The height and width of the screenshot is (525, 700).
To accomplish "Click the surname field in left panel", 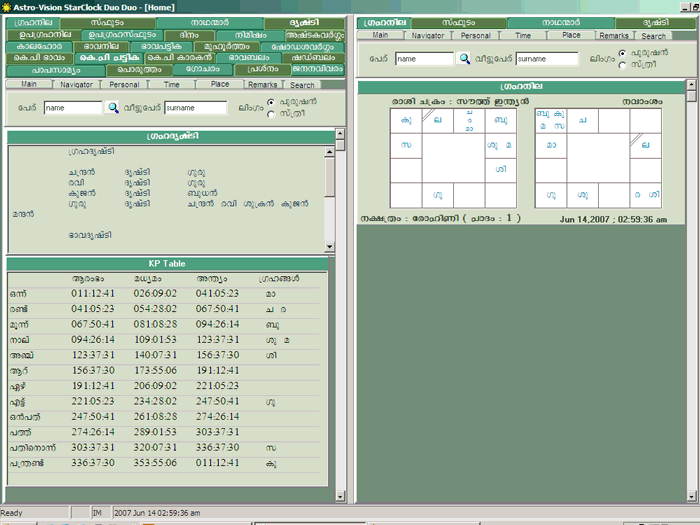I will [196, 108].
